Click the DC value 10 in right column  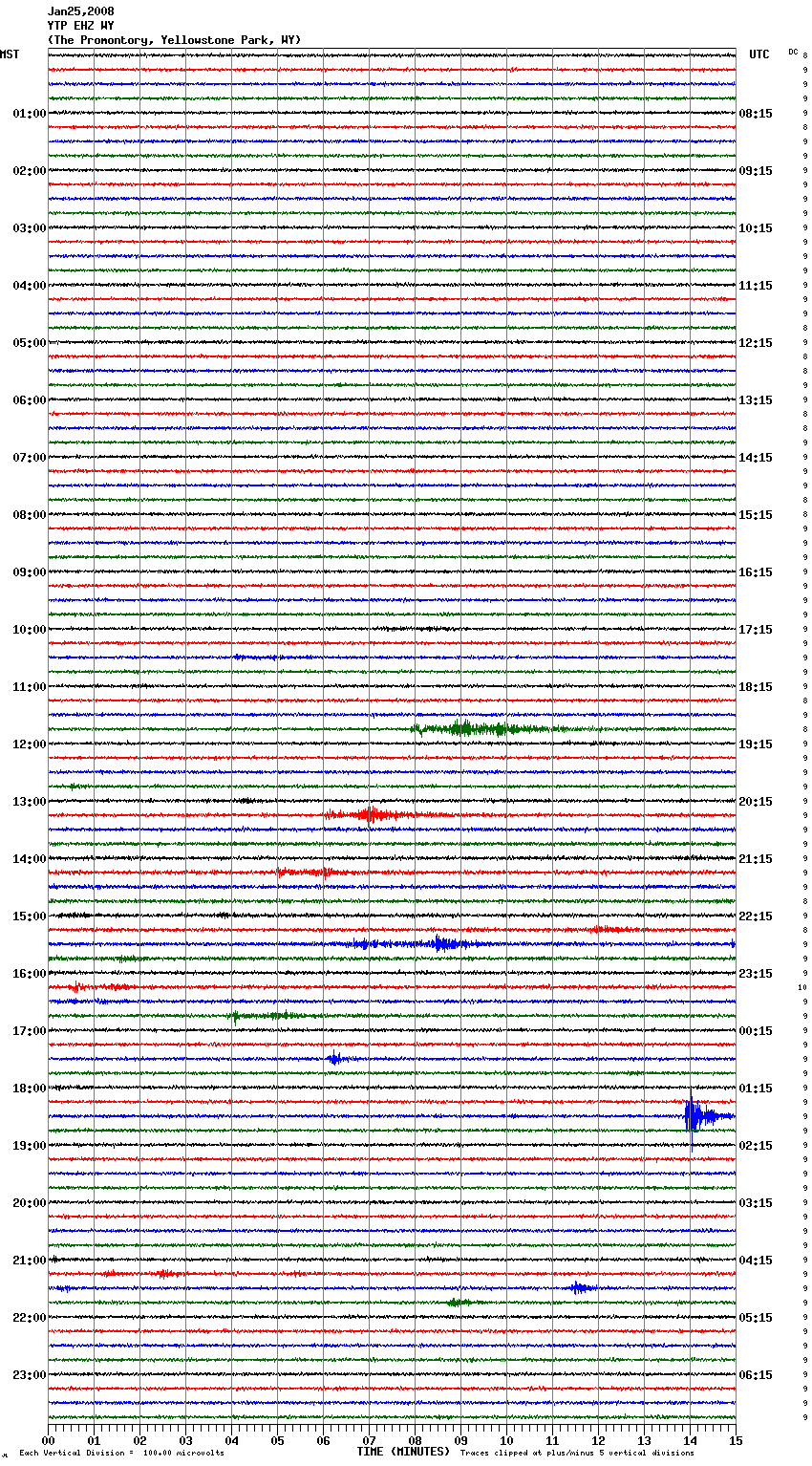[802, 987]
